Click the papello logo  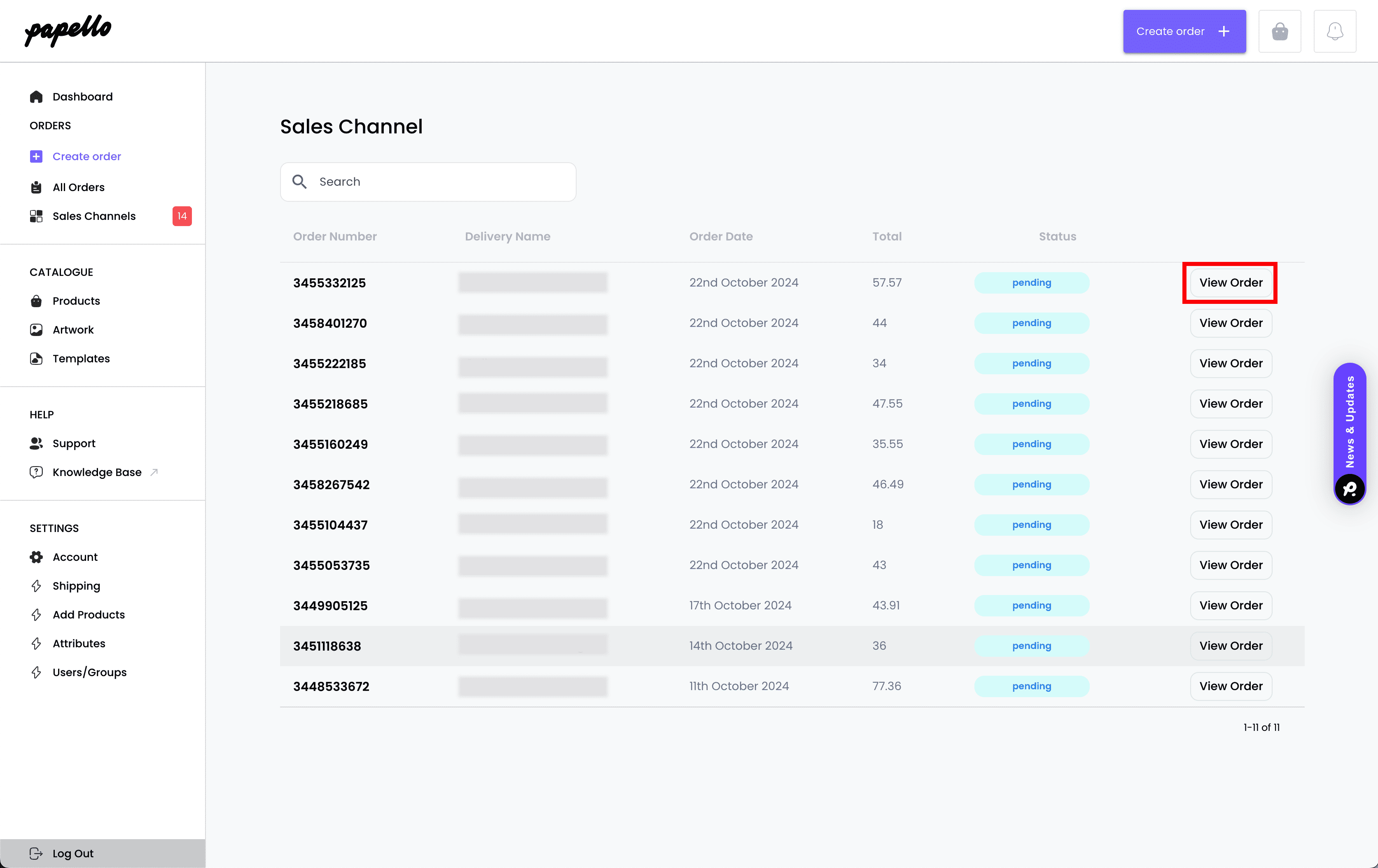click(x=68, y=30)
